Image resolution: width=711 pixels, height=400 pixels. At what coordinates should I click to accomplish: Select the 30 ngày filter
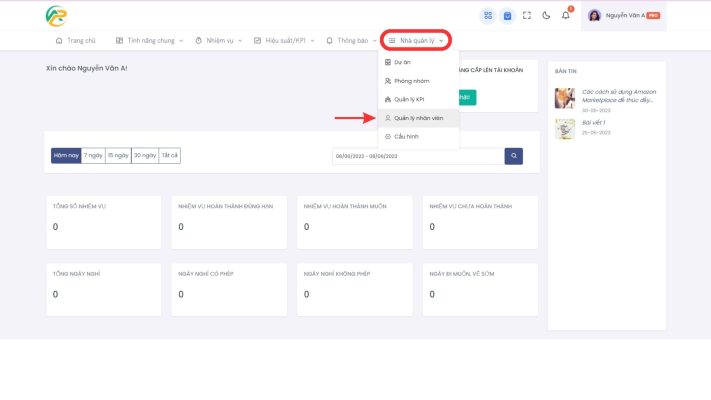145,155
